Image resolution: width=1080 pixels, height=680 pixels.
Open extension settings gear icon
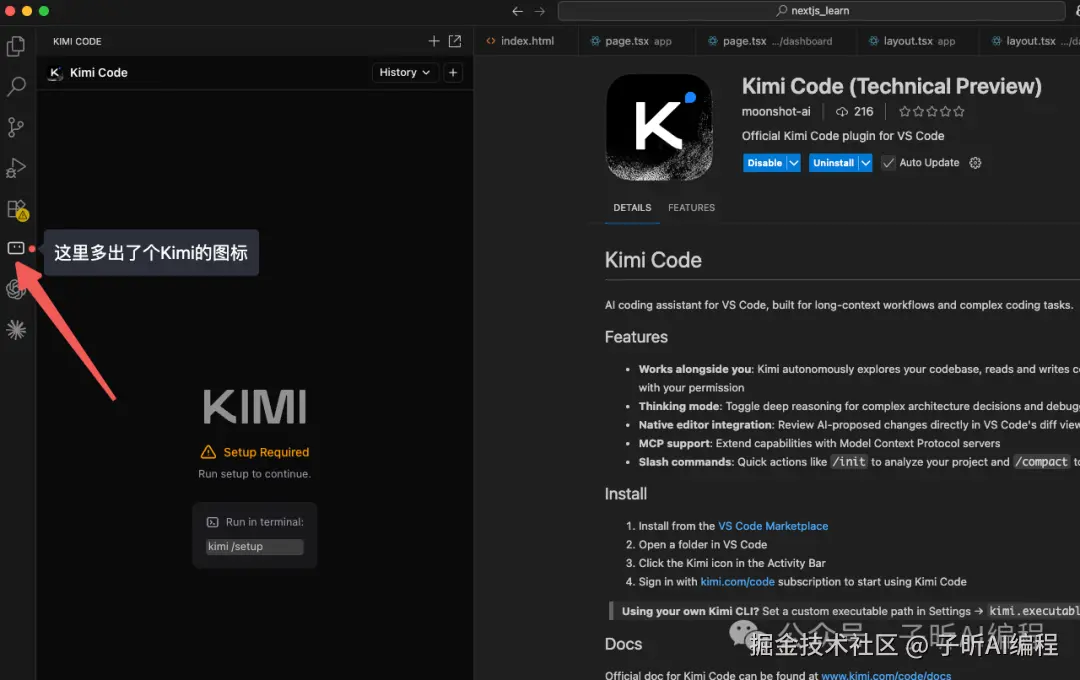point(975,163)
